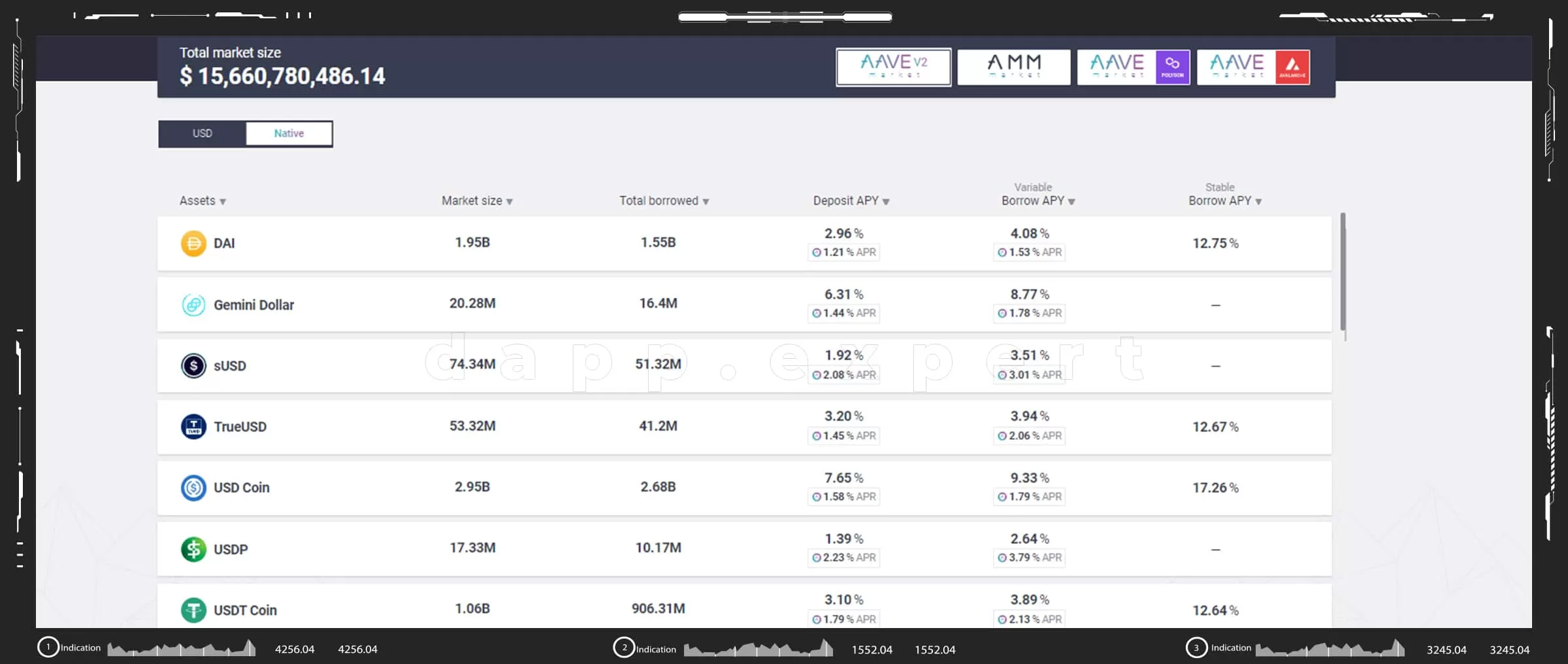Sort by Assets column
Viewport: 1568px width, 664px height.
click(x=203, y=201)
